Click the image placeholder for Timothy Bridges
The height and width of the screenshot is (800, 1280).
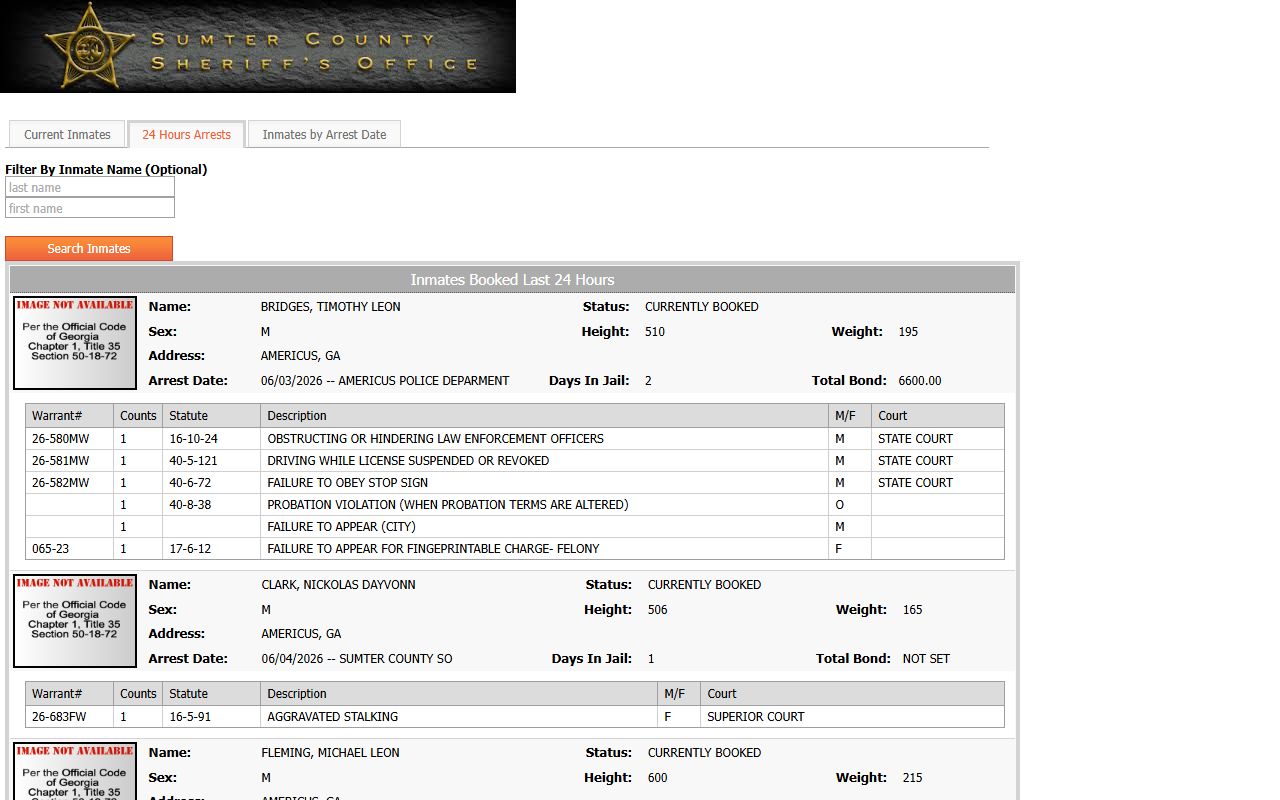coord(75,343)
